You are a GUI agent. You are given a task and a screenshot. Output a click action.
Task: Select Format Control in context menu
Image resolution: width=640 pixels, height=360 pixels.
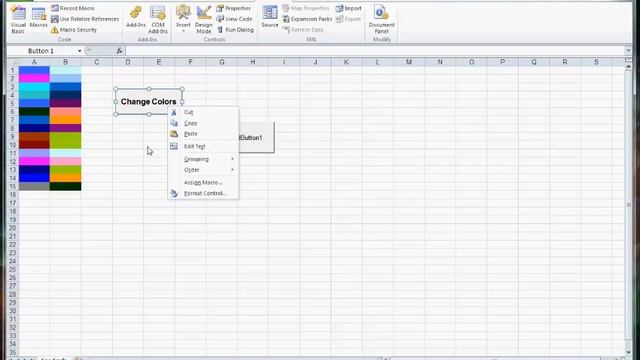coord(203,193)
